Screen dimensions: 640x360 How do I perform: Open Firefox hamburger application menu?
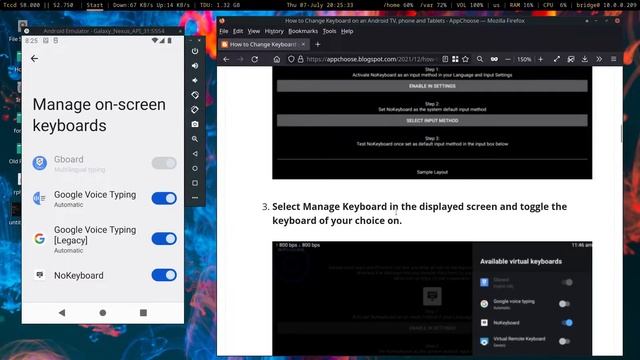coord(613,59)
